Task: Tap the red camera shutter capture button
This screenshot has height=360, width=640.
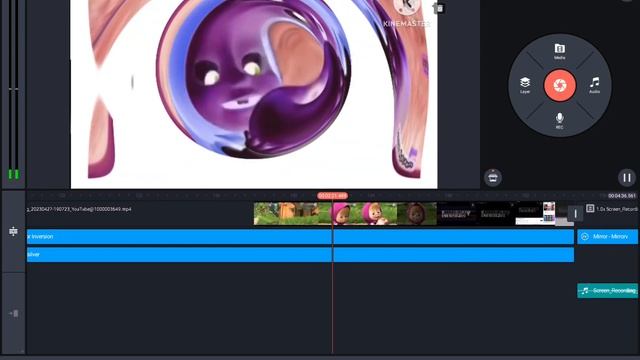Action: (560, 85)
